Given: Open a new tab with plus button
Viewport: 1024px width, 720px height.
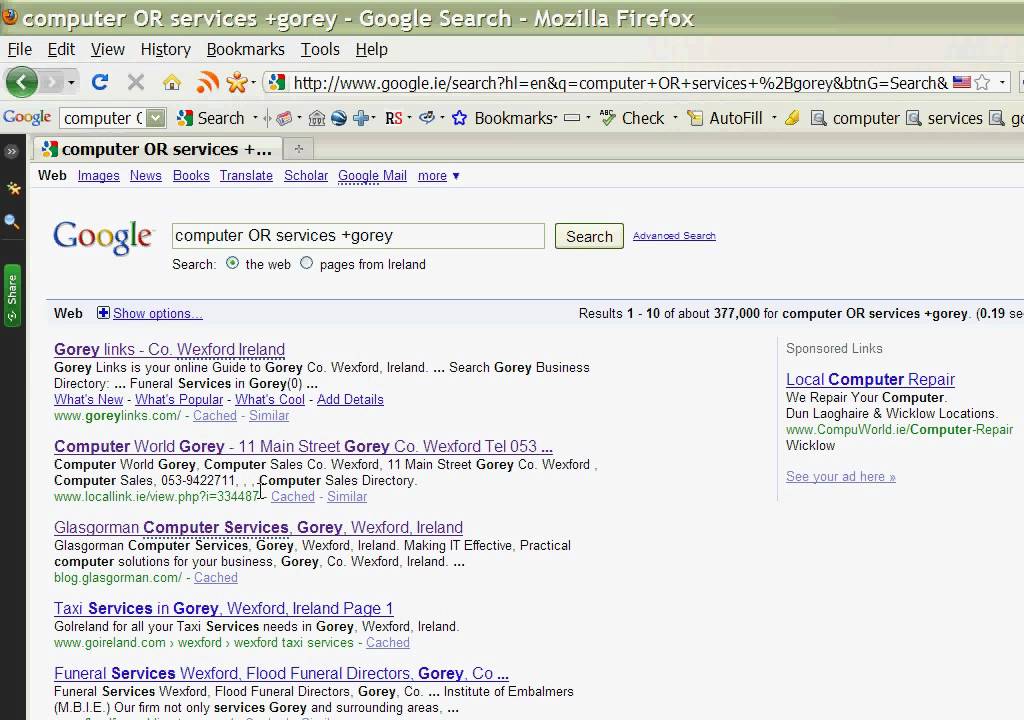Looking at the screenshot, I should pyautogui.click(x=298, y=149).
